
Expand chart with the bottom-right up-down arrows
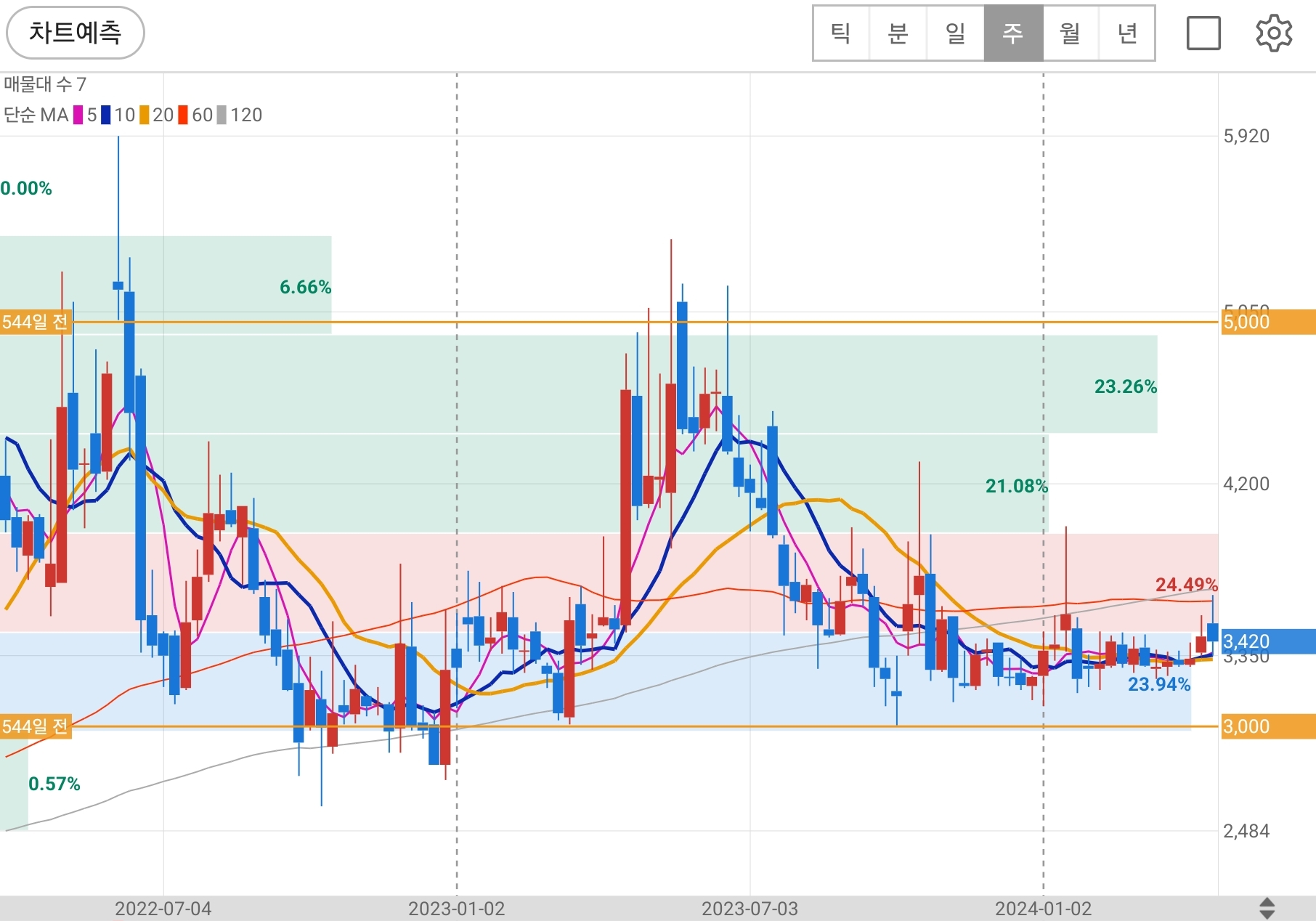1267,908
